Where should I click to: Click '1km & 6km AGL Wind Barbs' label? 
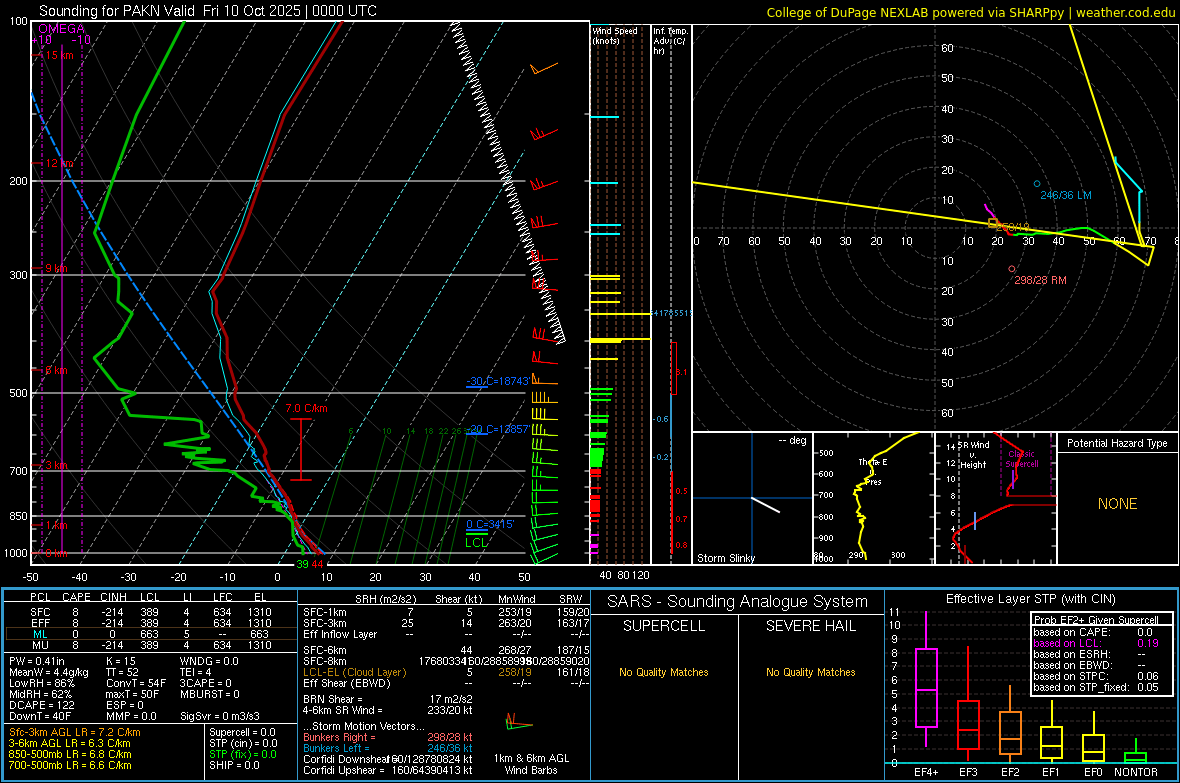coord(531,764)
